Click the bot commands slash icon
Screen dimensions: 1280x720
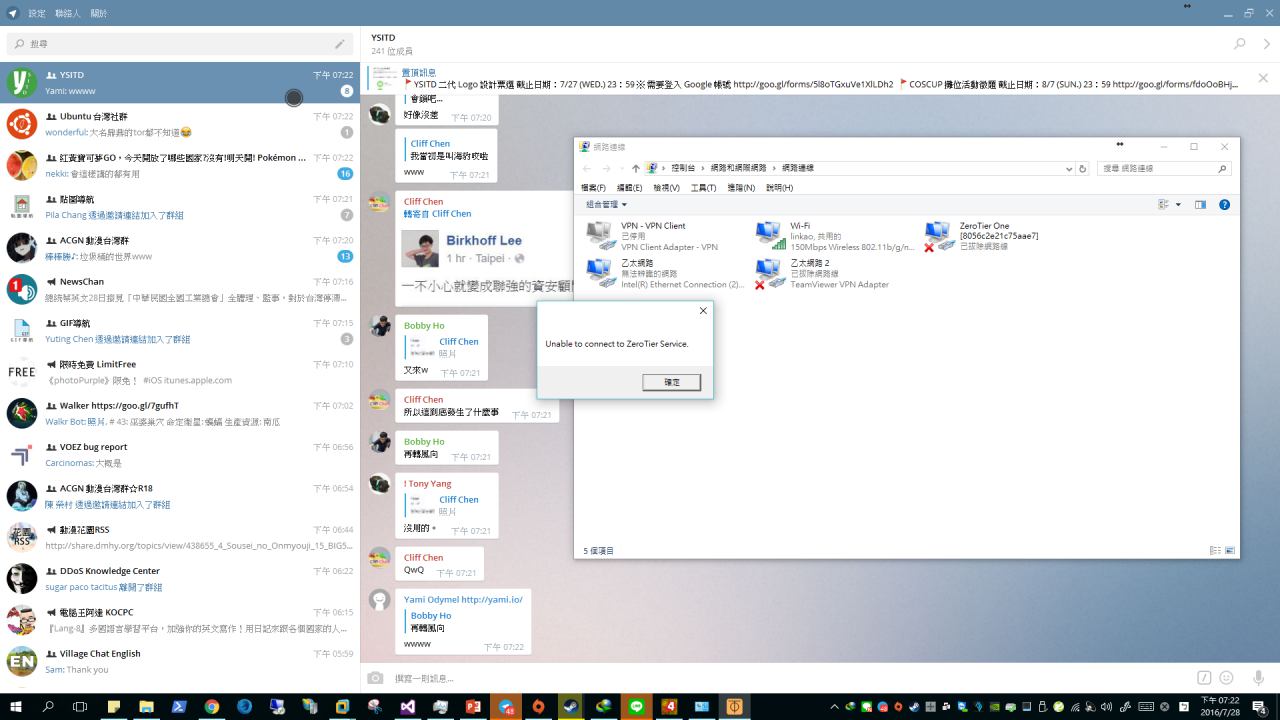[1205, 678]
